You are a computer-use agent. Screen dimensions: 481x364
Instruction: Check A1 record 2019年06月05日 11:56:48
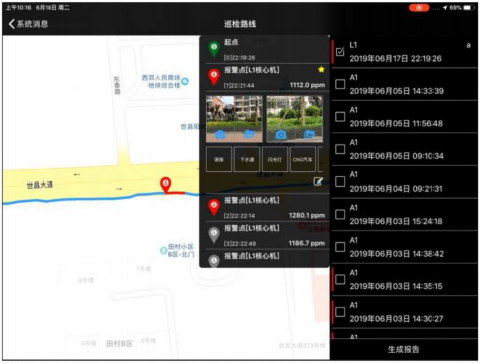(x=340, y=117)
